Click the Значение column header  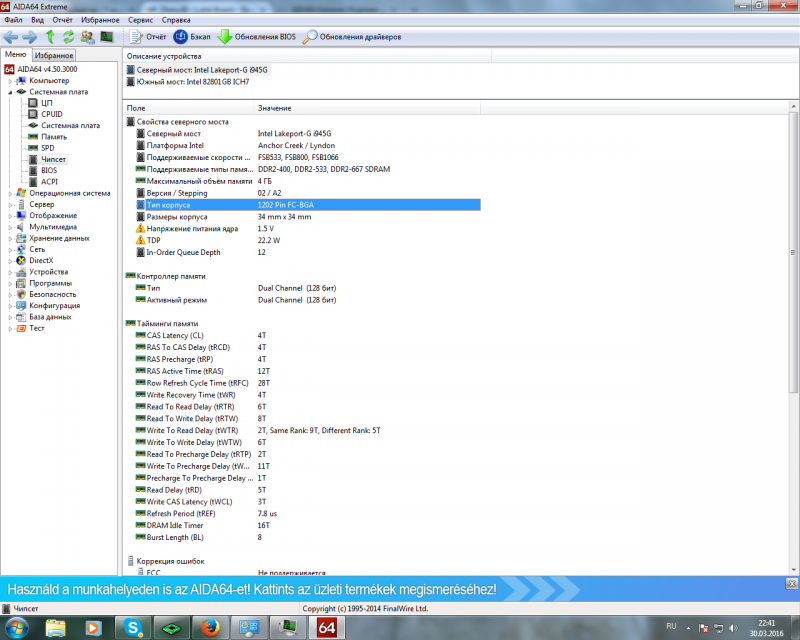(274, 107)
